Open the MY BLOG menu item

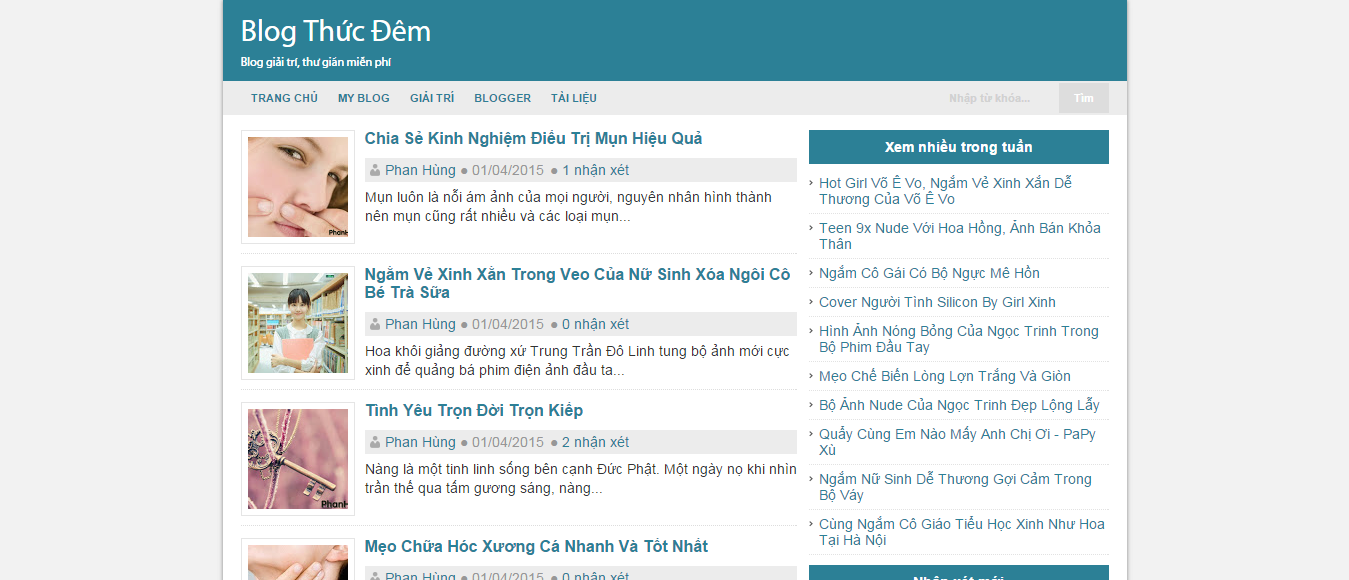[364, 98]
